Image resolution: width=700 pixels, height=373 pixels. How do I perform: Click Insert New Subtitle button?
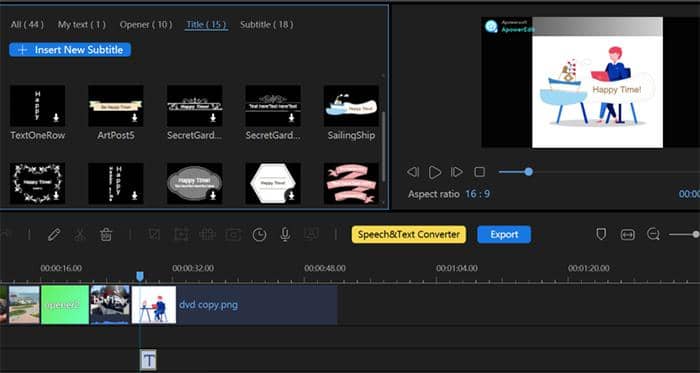pyautogui.click(x=70, y=50)
